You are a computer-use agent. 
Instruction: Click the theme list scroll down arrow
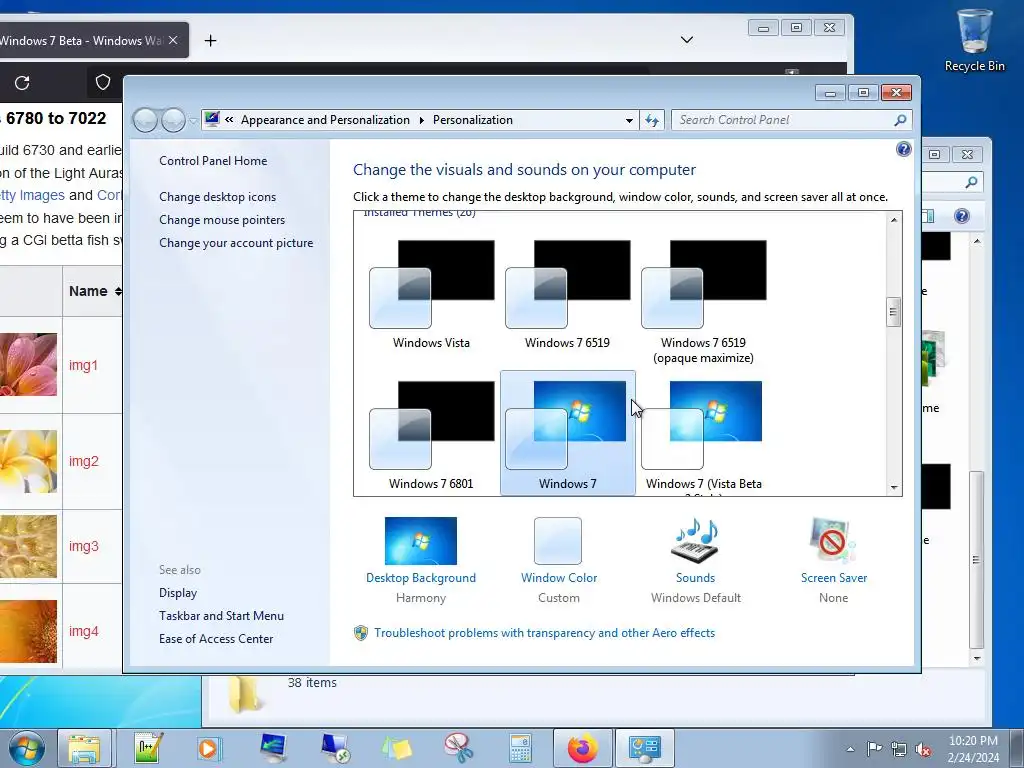click(x=893, y=488)
